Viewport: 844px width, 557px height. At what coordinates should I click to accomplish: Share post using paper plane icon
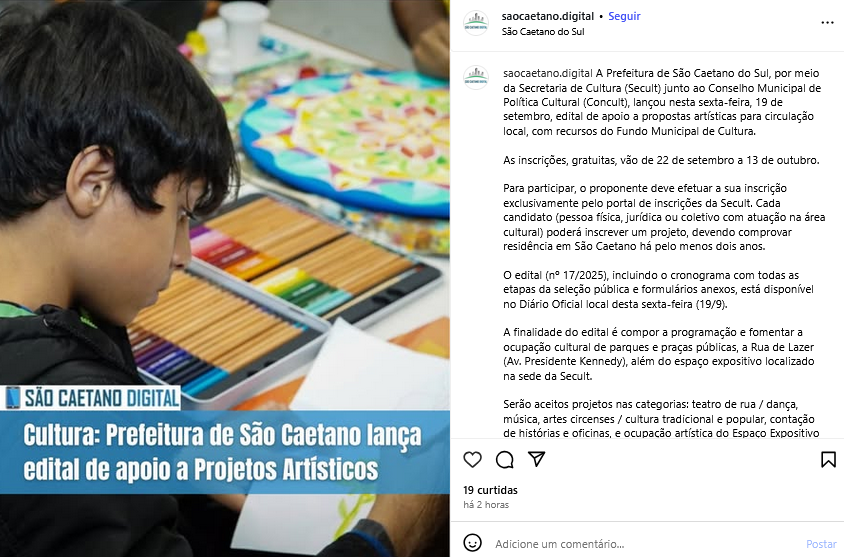click(537, 459)
